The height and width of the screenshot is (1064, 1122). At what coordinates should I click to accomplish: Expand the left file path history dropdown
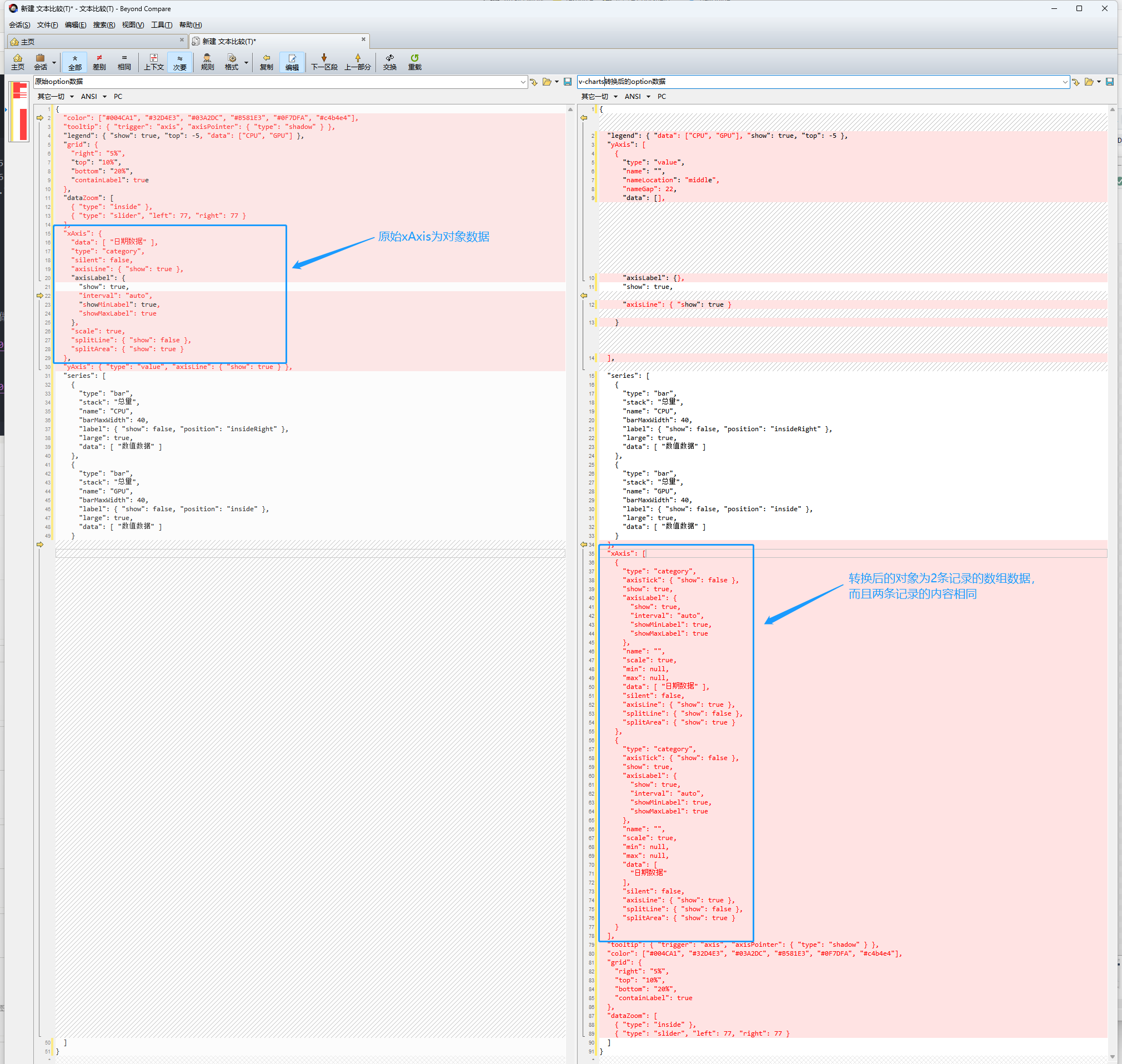pyautogui.click(x=523, y=82)
